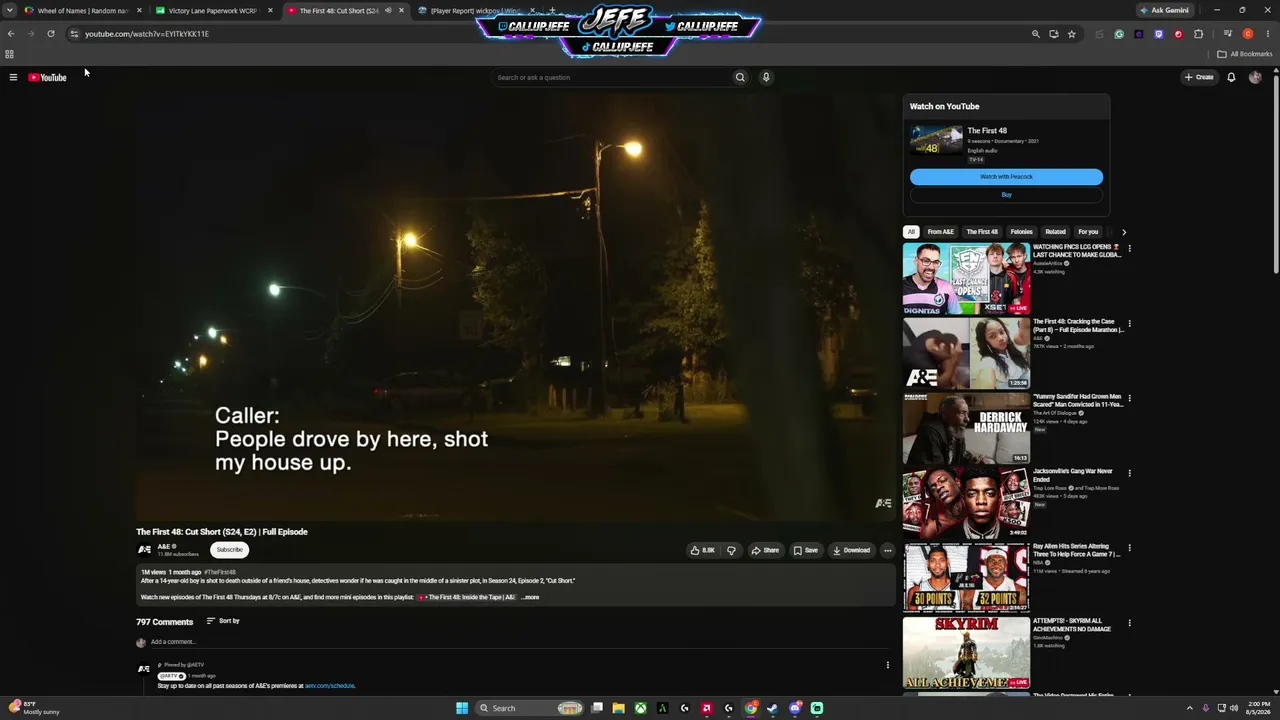1280x720 pixels.
Task: Open the YouTube account avatar menu
Action: coord(1255,77)
